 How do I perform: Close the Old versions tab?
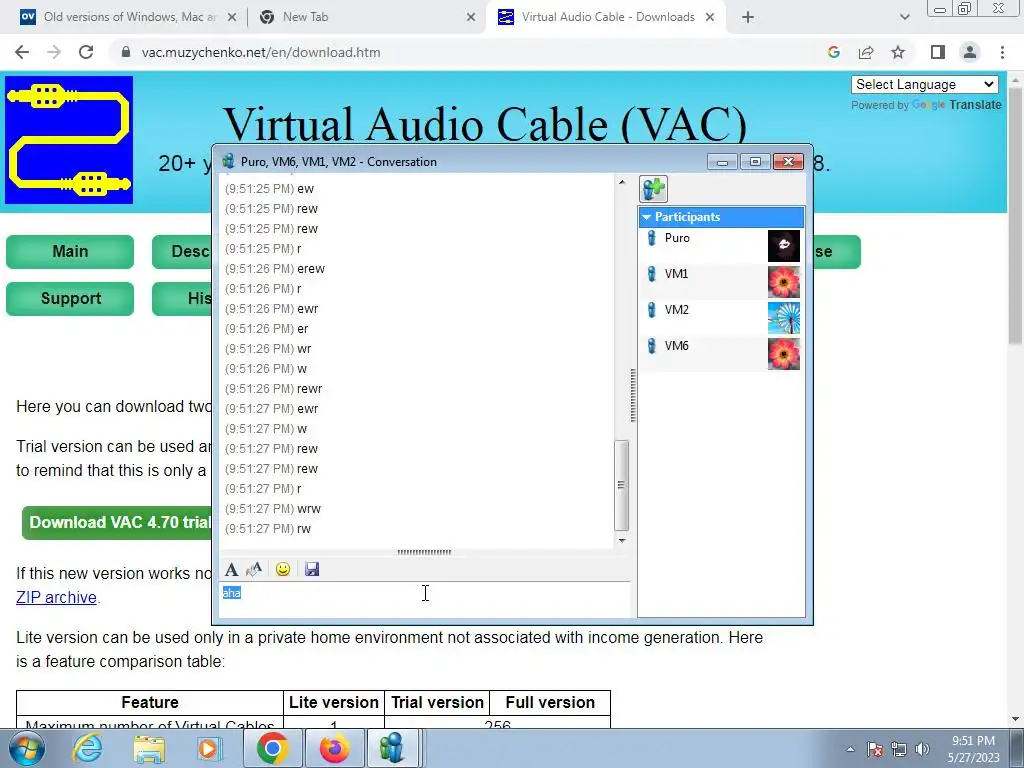click(232, 17)
